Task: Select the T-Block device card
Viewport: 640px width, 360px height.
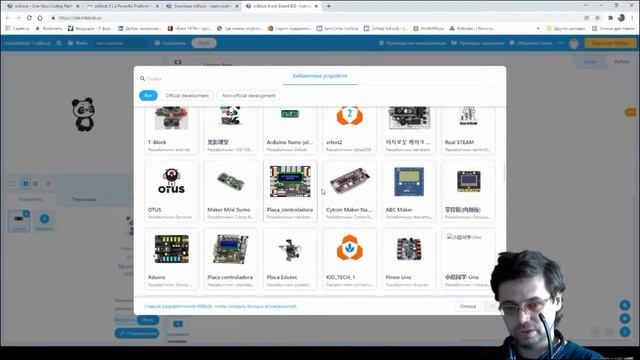Action: point(171,130)
